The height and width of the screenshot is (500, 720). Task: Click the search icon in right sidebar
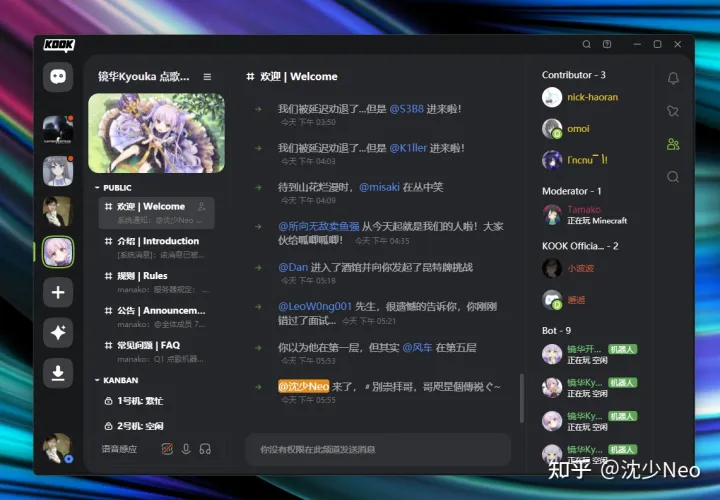pos(673,177)
